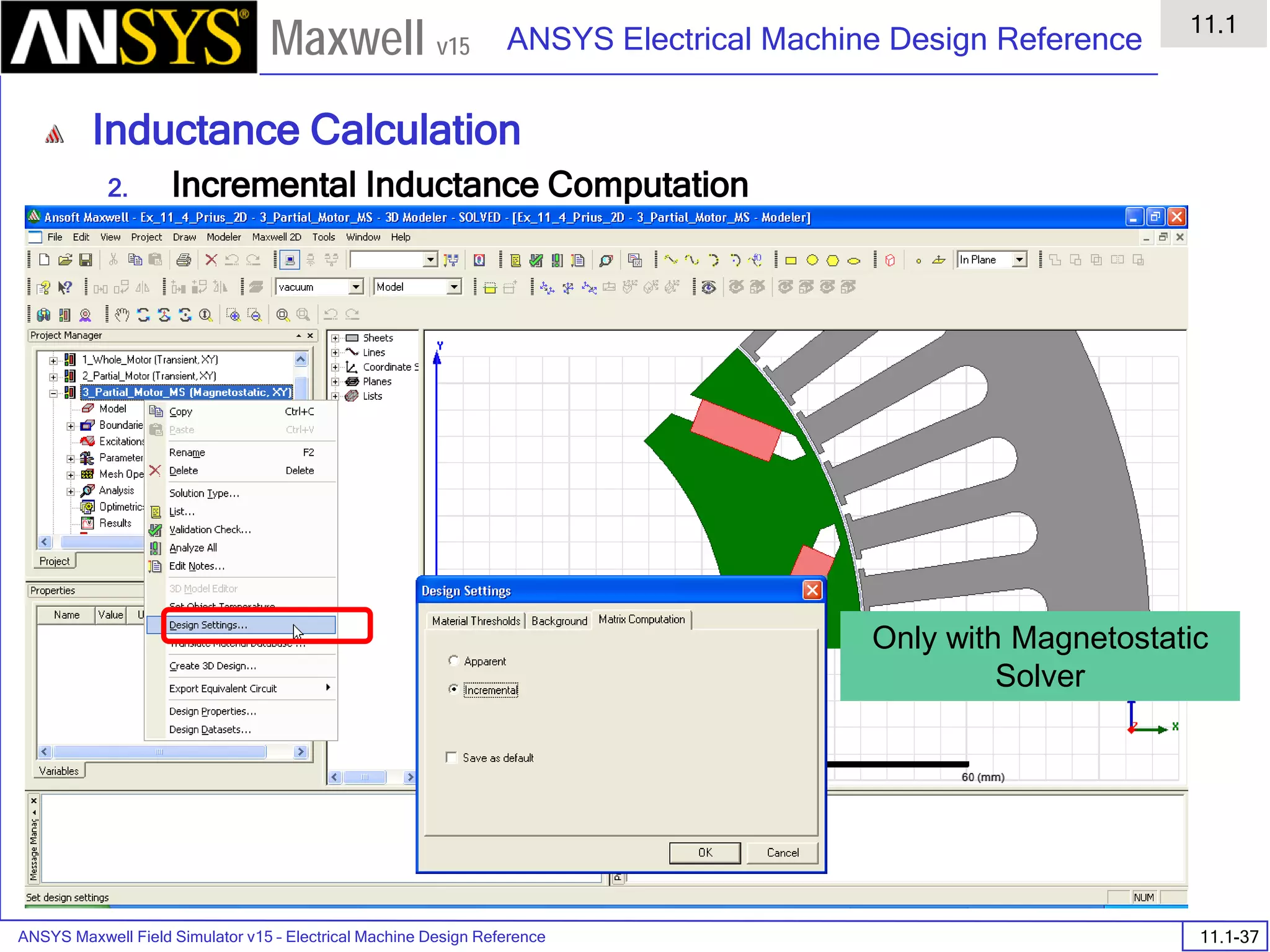The height and width of the screenshot is (952, 1270).
Task: Click the Optimetrics tree item
Action: pyautogui.click(x=122, y=507)
